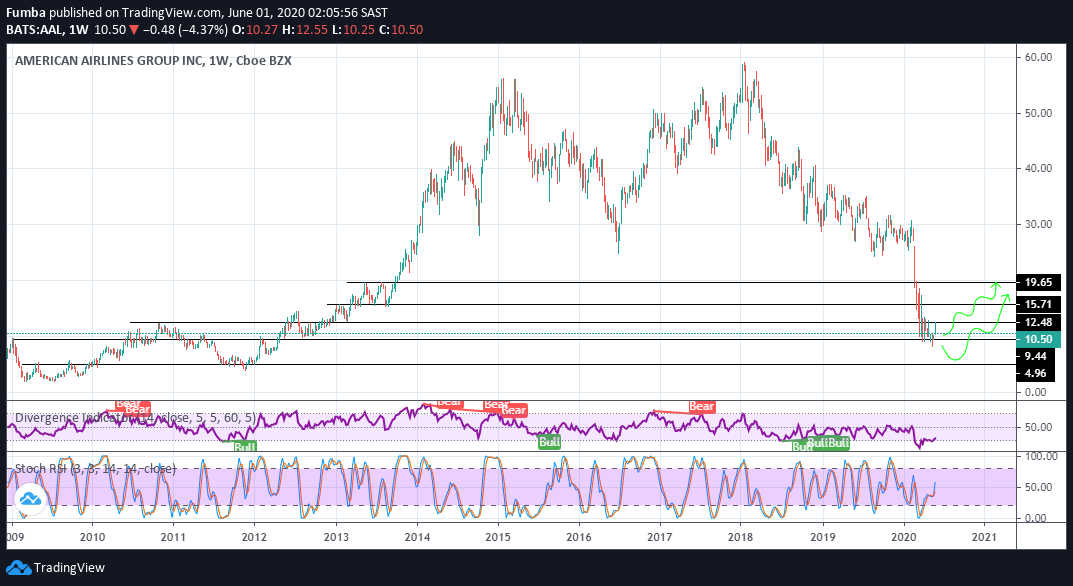Click the 100.00 label on Stoch RSI axis

coord(1041,456)
